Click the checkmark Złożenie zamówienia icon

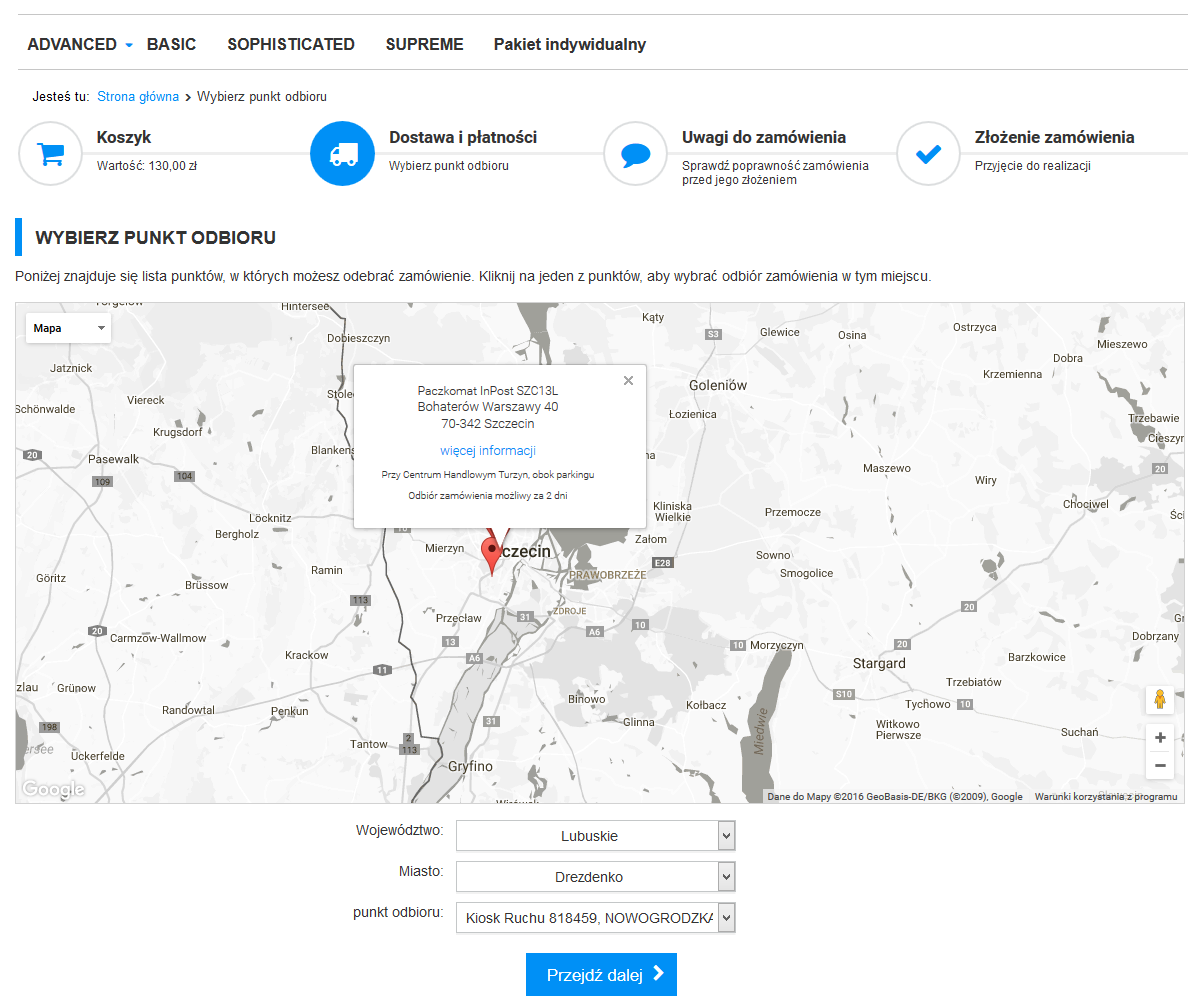pyautogui.click(x=928, y=154)
